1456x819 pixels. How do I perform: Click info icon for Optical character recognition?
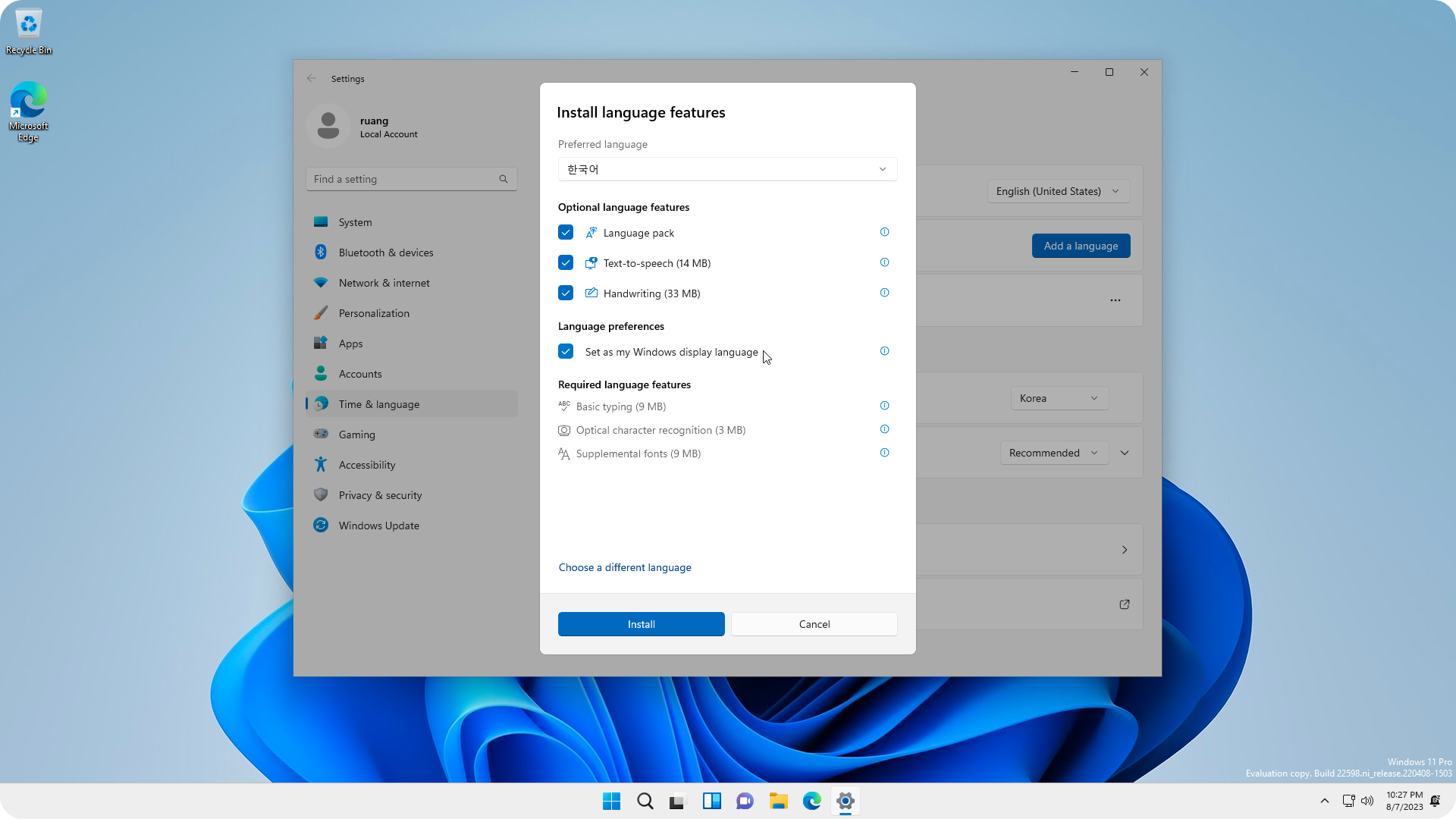884,429
